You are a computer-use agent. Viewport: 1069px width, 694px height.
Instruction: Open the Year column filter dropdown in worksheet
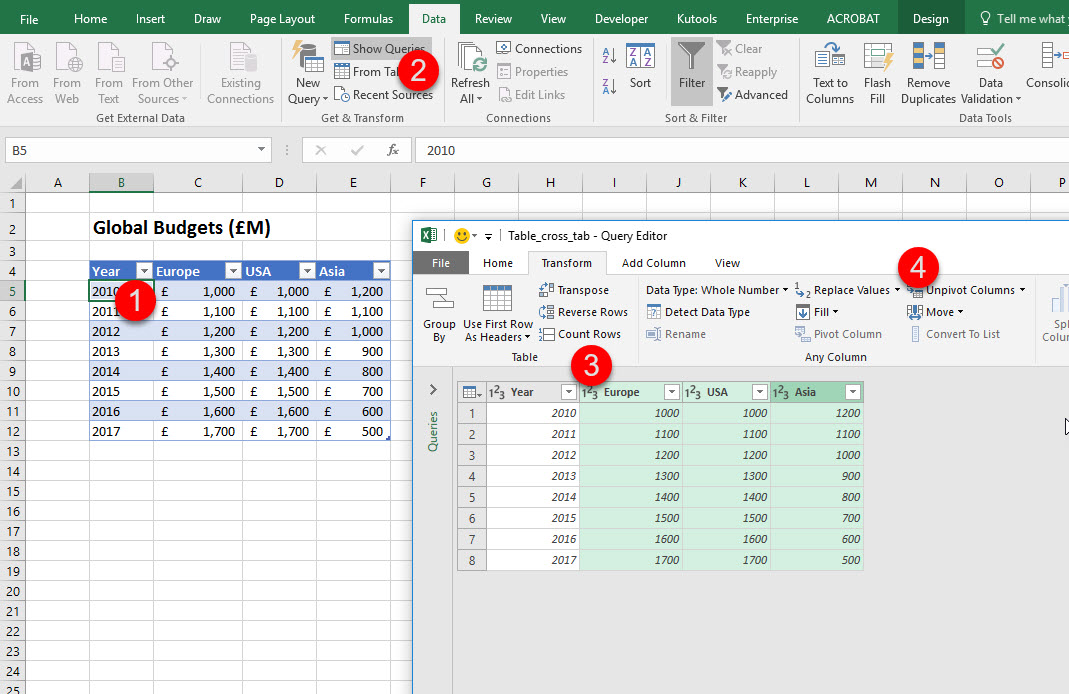click(x=143, y=271)
